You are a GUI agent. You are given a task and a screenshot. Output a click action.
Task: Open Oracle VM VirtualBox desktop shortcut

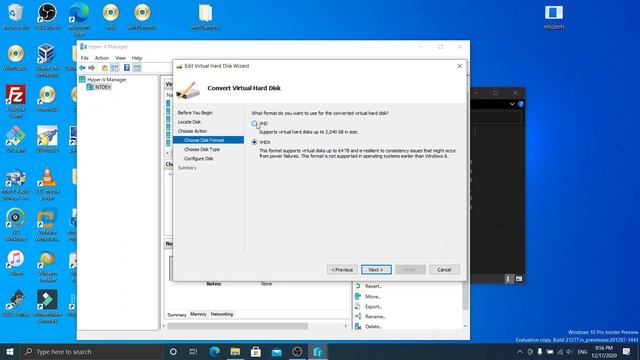tap(47, 60)
